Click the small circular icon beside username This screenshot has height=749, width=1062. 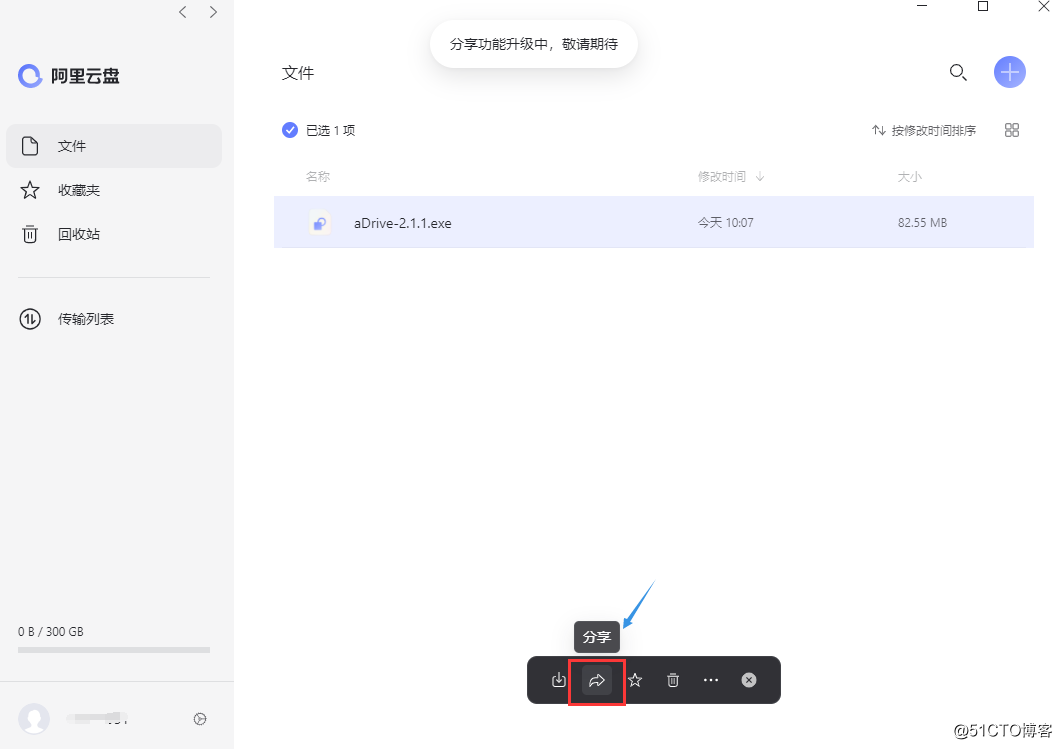200,719
